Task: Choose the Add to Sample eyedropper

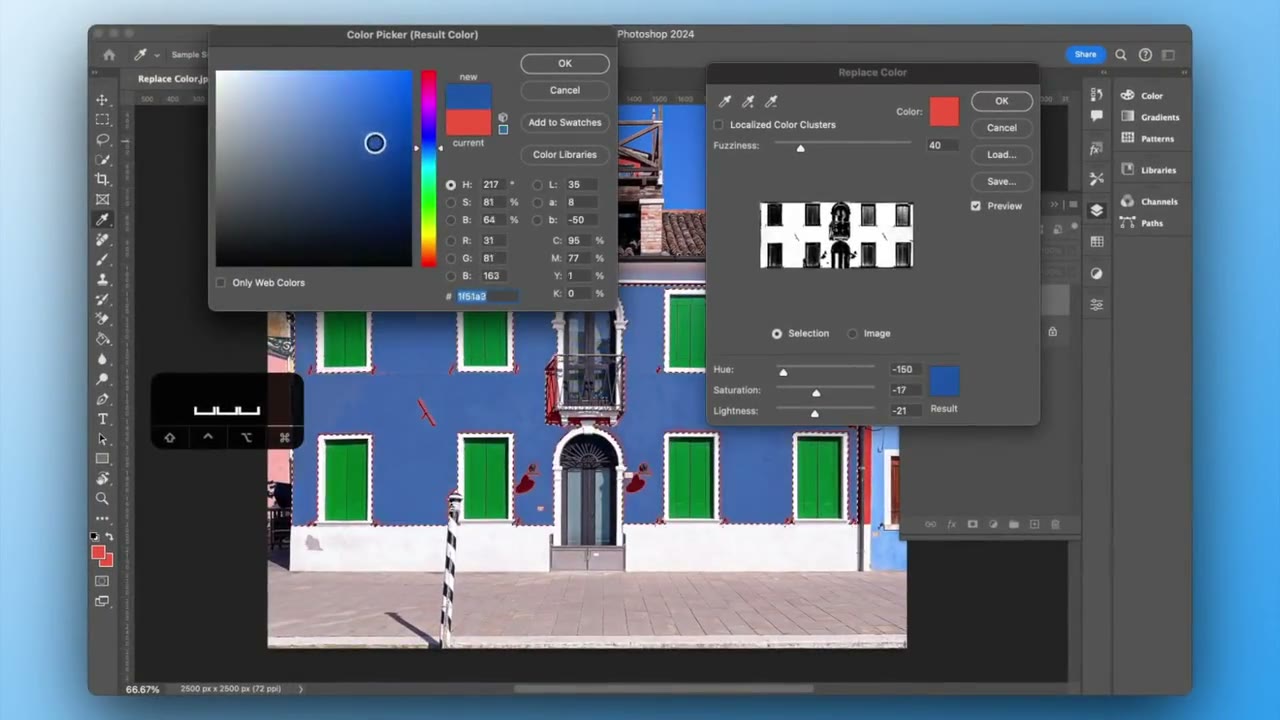Action: (748, 101)
